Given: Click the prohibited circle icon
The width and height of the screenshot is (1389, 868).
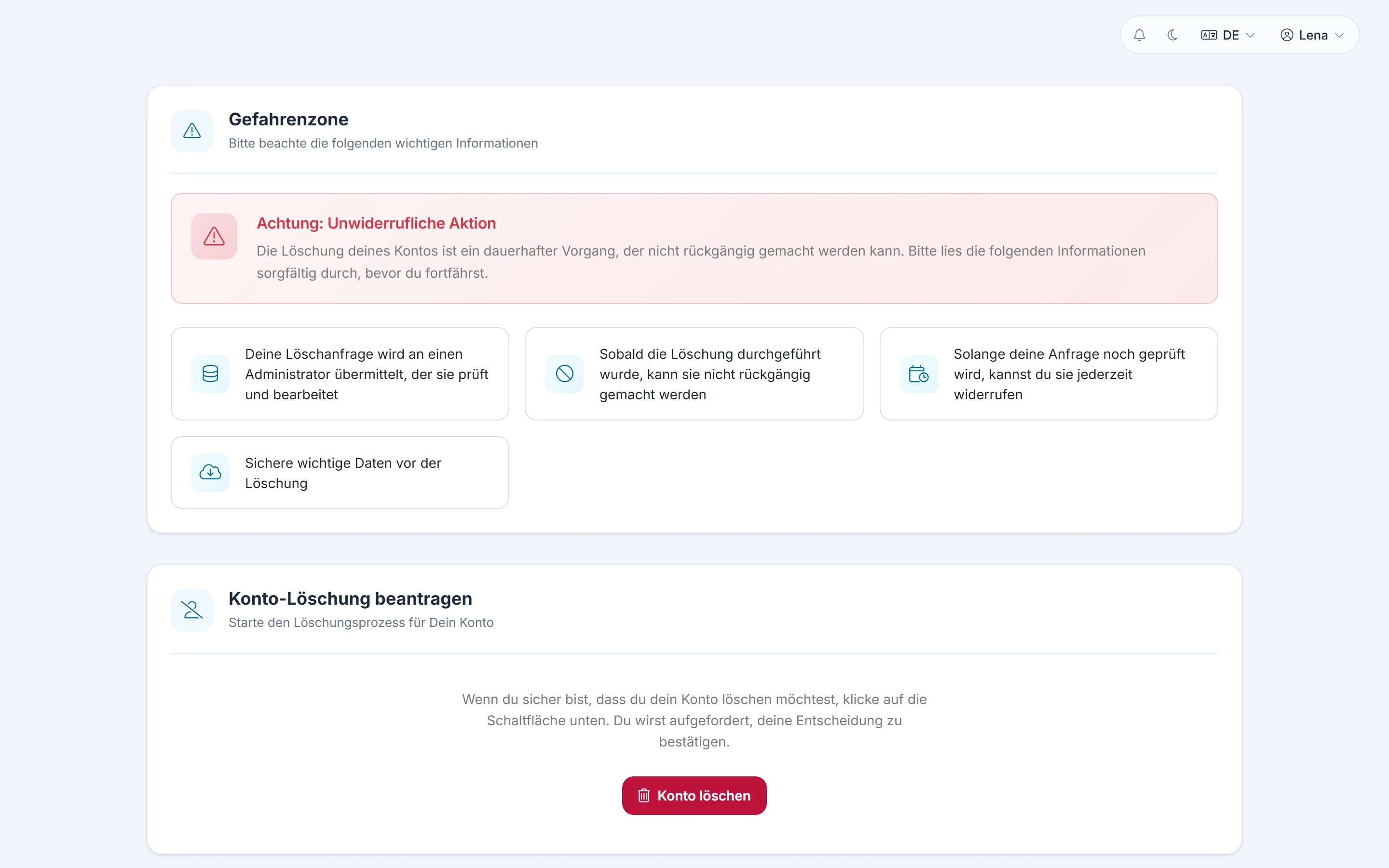Looking at the screenshot, I should [x=564, y=374].
